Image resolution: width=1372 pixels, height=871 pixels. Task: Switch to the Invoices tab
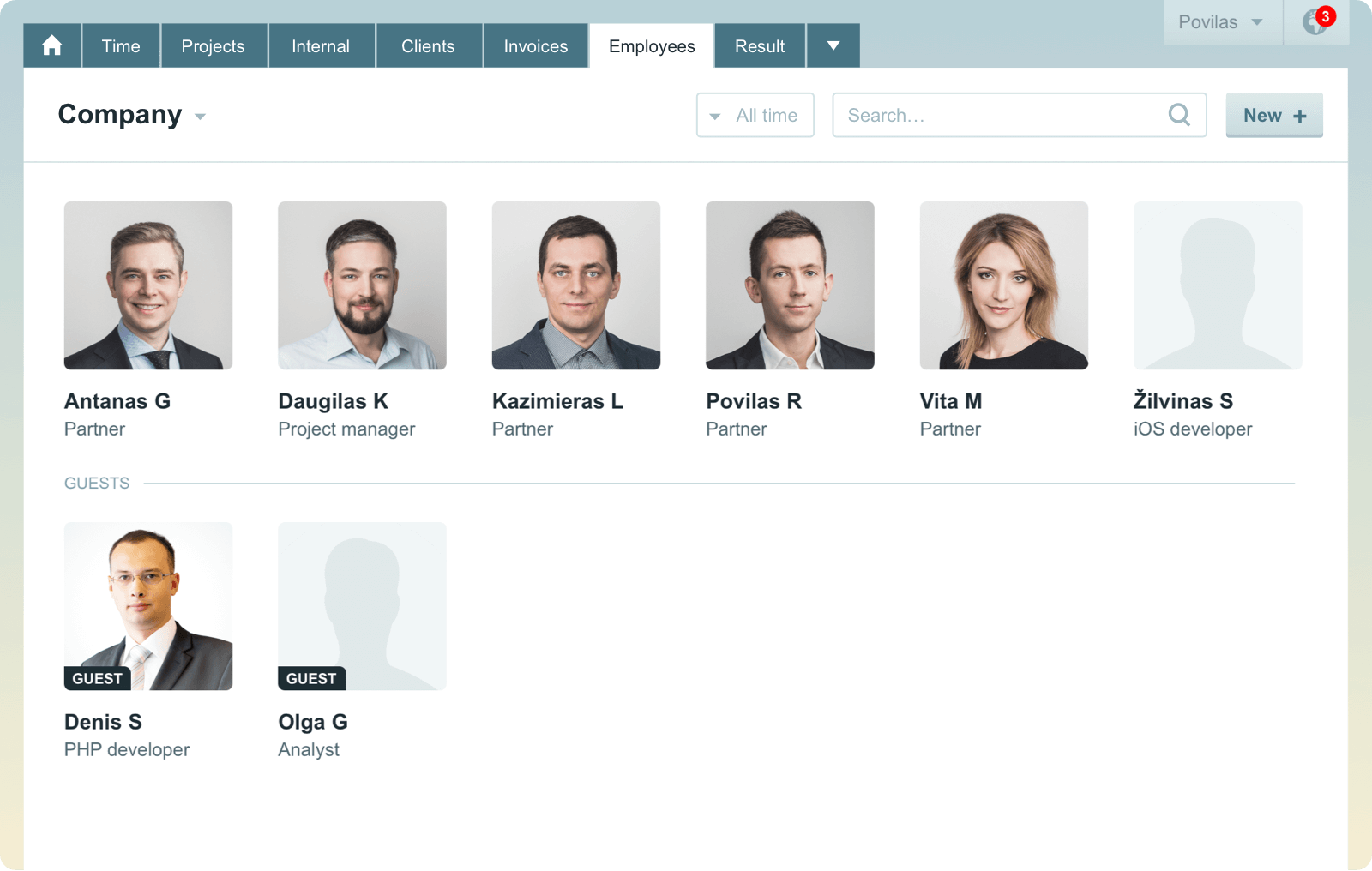point(535,45)
